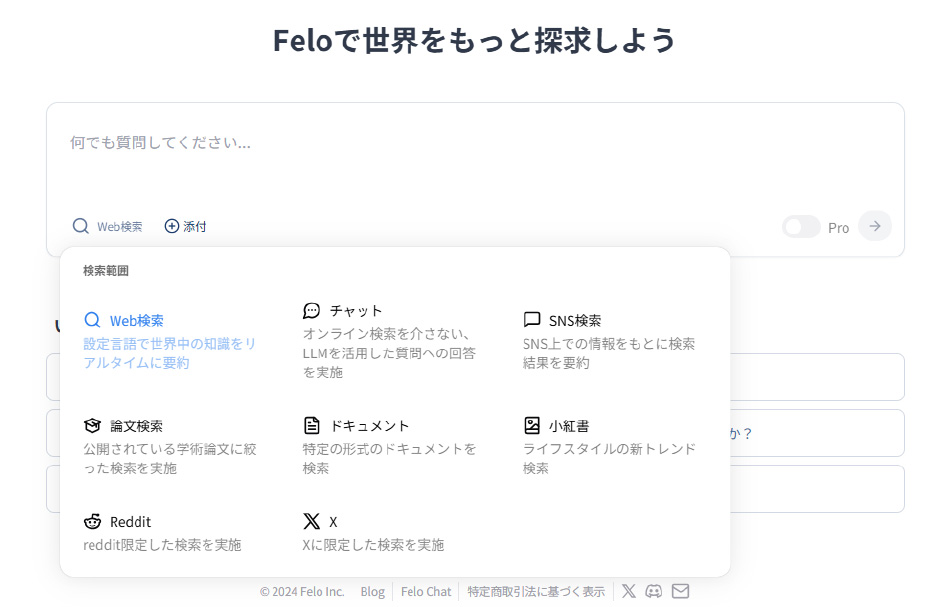This screenshot has height=607, width=936.
Task: Choose Web検索 from search scope menu
Action: 170,340
